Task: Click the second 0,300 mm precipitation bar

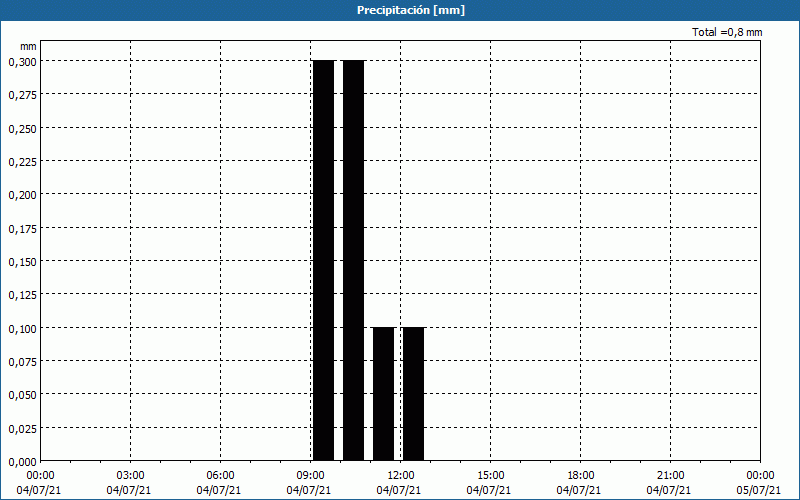Action: coord(354,261)
